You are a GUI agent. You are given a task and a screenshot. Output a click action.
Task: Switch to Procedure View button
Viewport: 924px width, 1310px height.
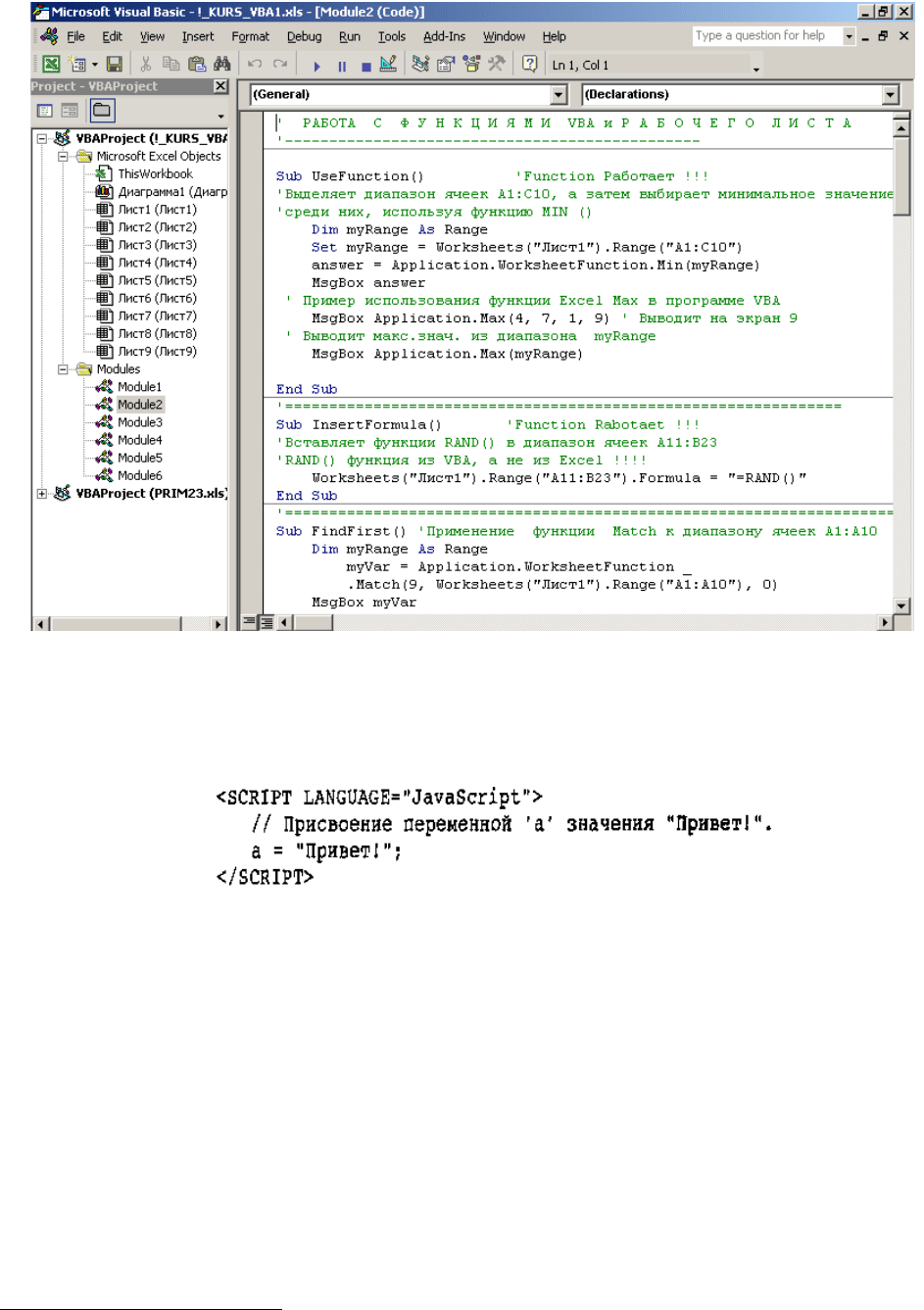coord(249,621)
